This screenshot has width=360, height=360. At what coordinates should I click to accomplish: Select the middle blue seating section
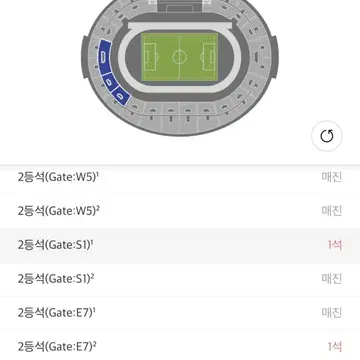(x=109, y=81)
